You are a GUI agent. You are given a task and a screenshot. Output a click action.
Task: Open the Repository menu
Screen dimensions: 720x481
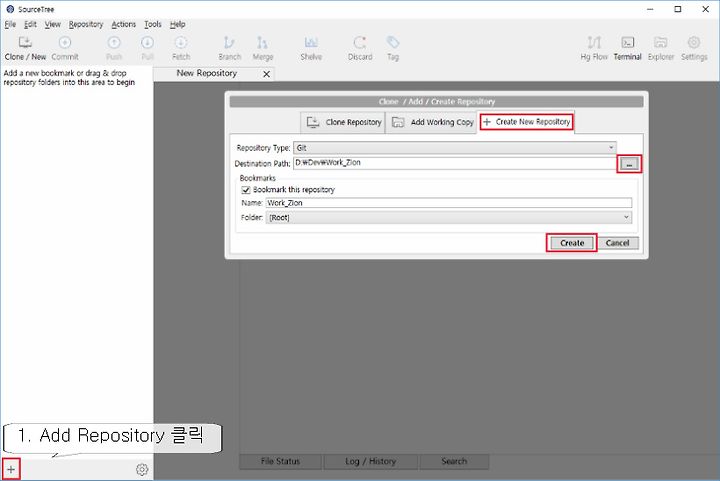pos(86,24)
